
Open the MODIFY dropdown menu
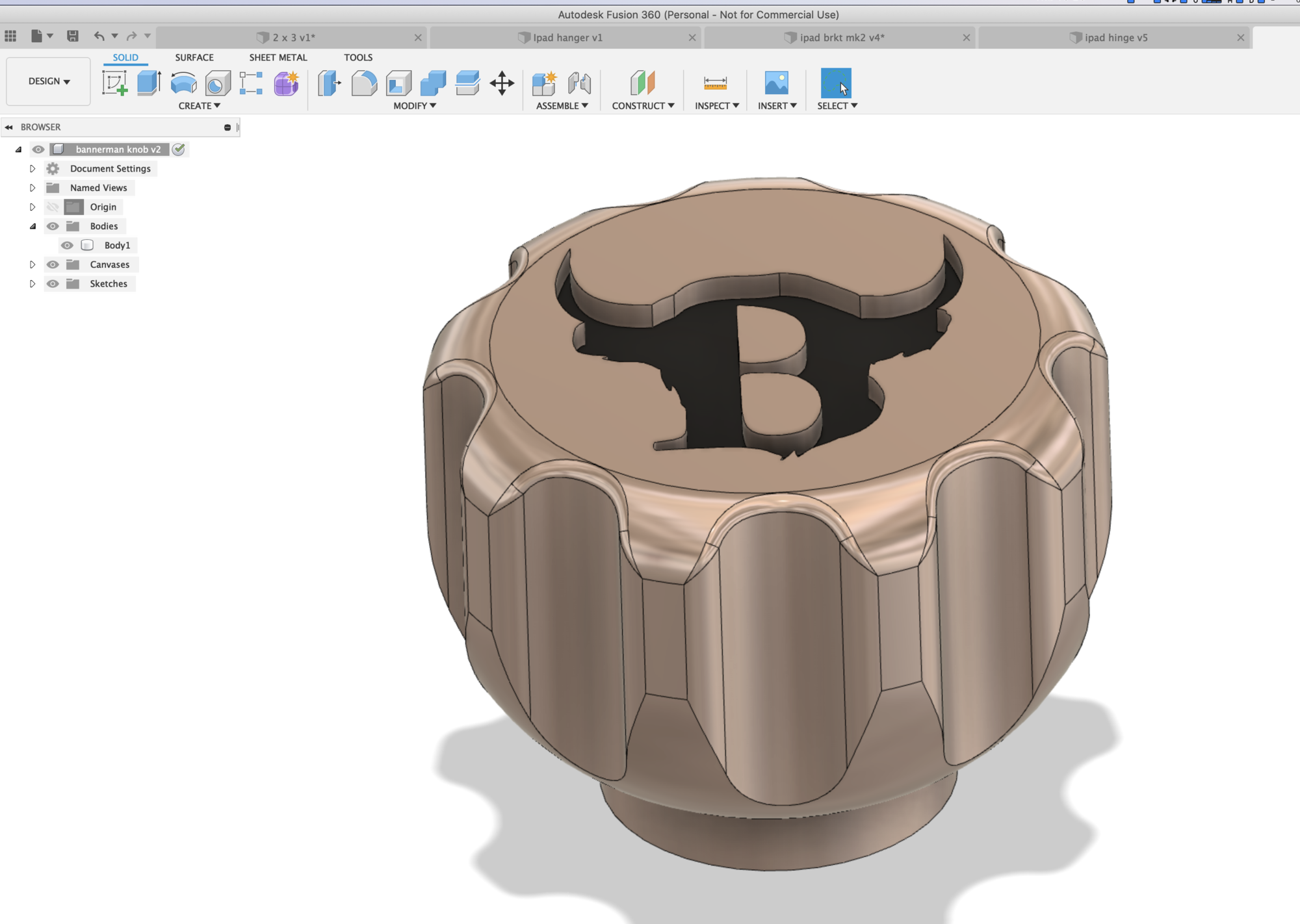click(x=415, y=105)
